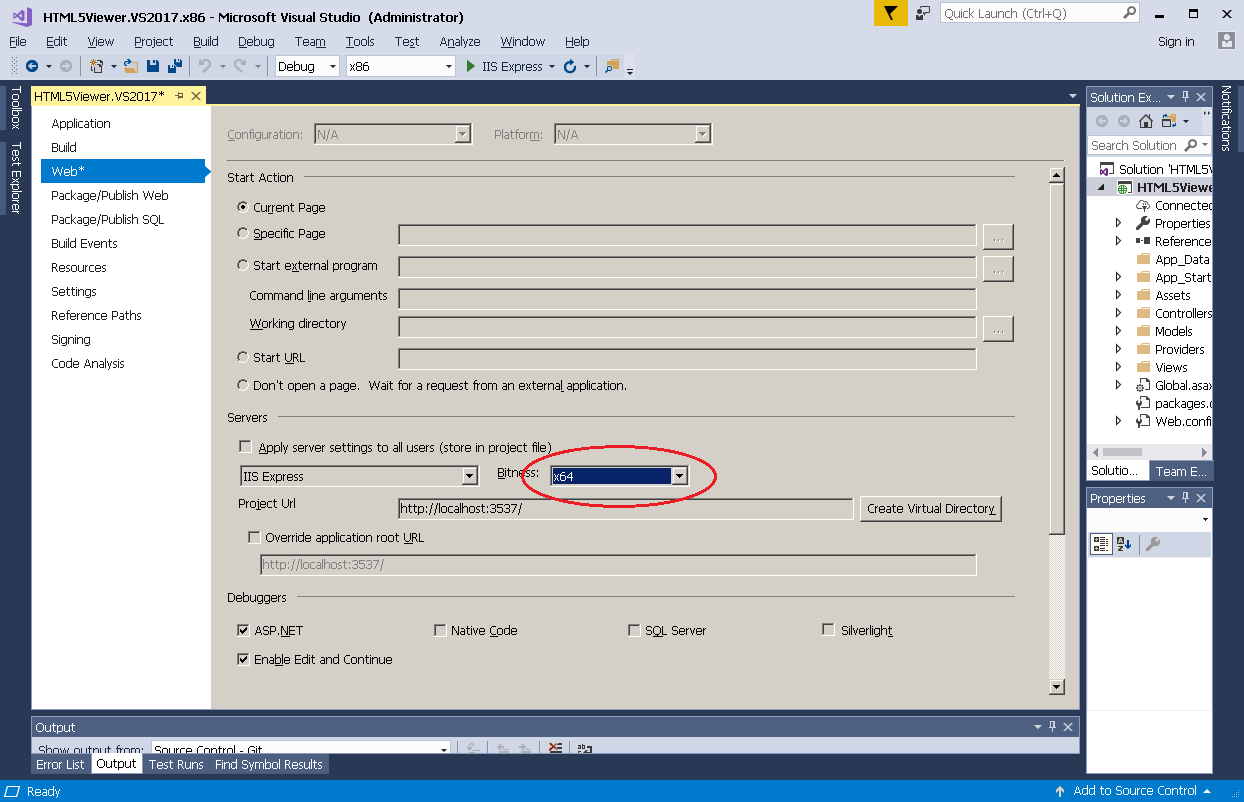This screenshot has height=802, width=1244.
Task: Browse for Specific Page with ellipsis button
Action: [x=998, y=236]
